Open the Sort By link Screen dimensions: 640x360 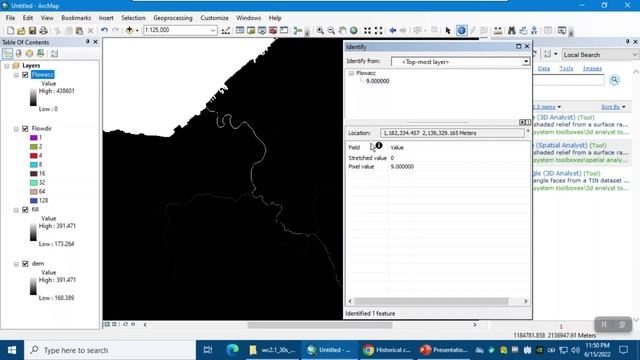pos(613,107)
